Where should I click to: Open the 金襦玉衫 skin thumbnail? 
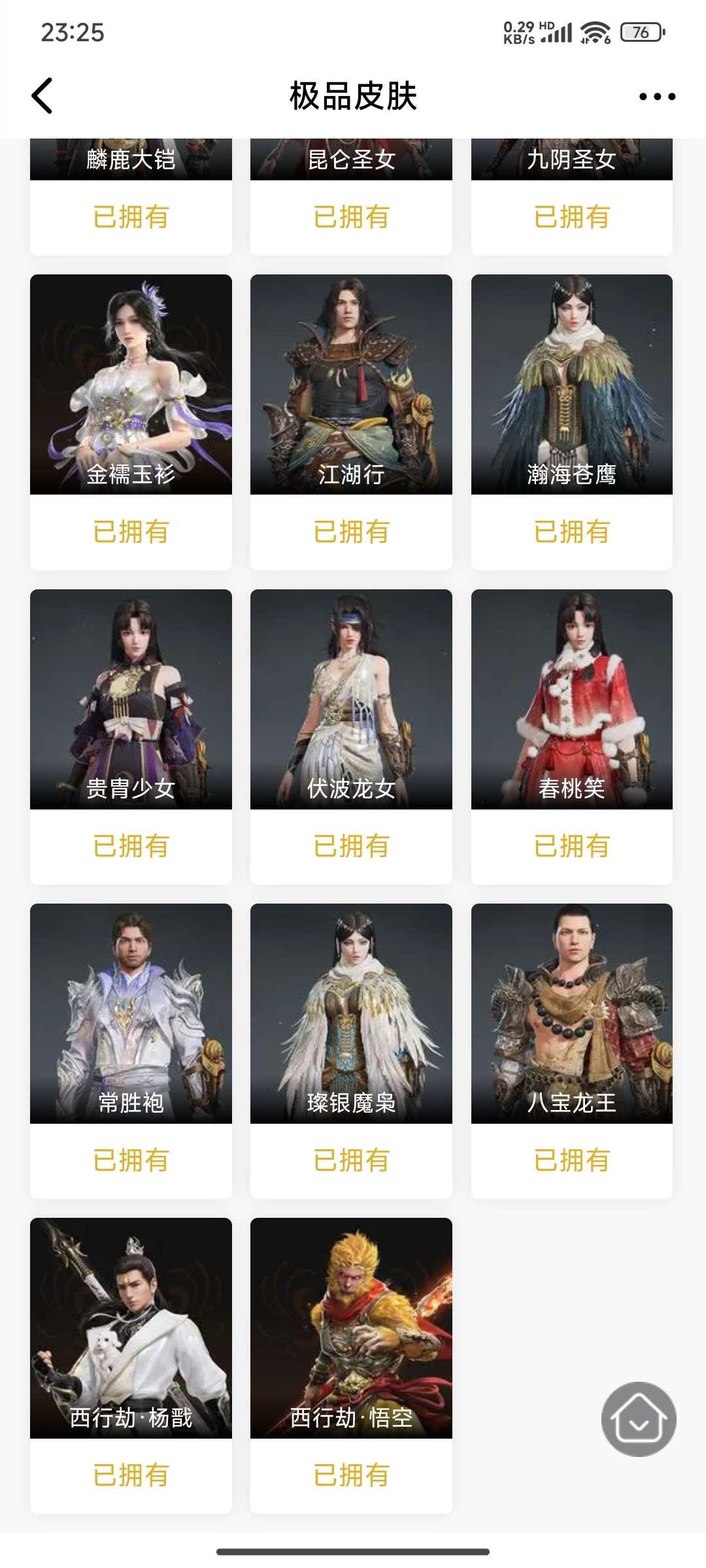(x=131, y=384)
